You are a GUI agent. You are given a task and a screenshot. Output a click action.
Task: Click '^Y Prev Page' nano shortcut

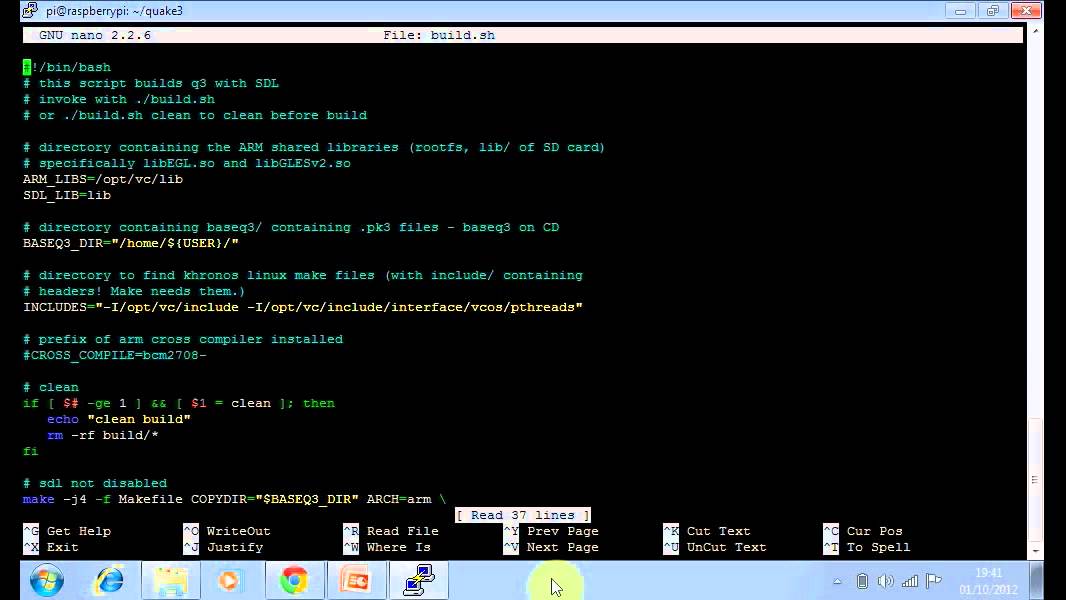point(551,531)
